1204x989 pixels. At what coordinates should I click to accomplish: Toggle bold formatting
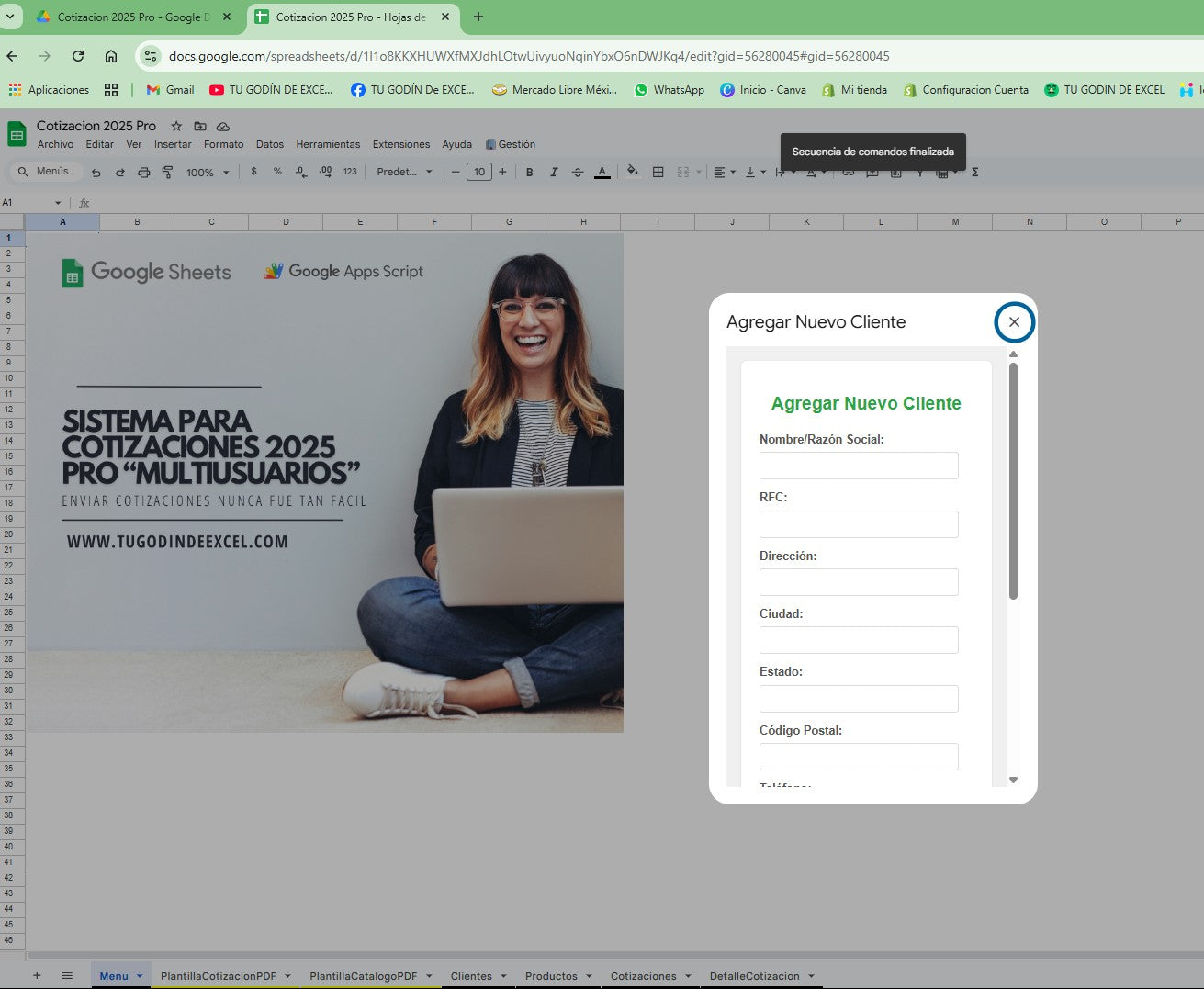[x=529, y=172]
